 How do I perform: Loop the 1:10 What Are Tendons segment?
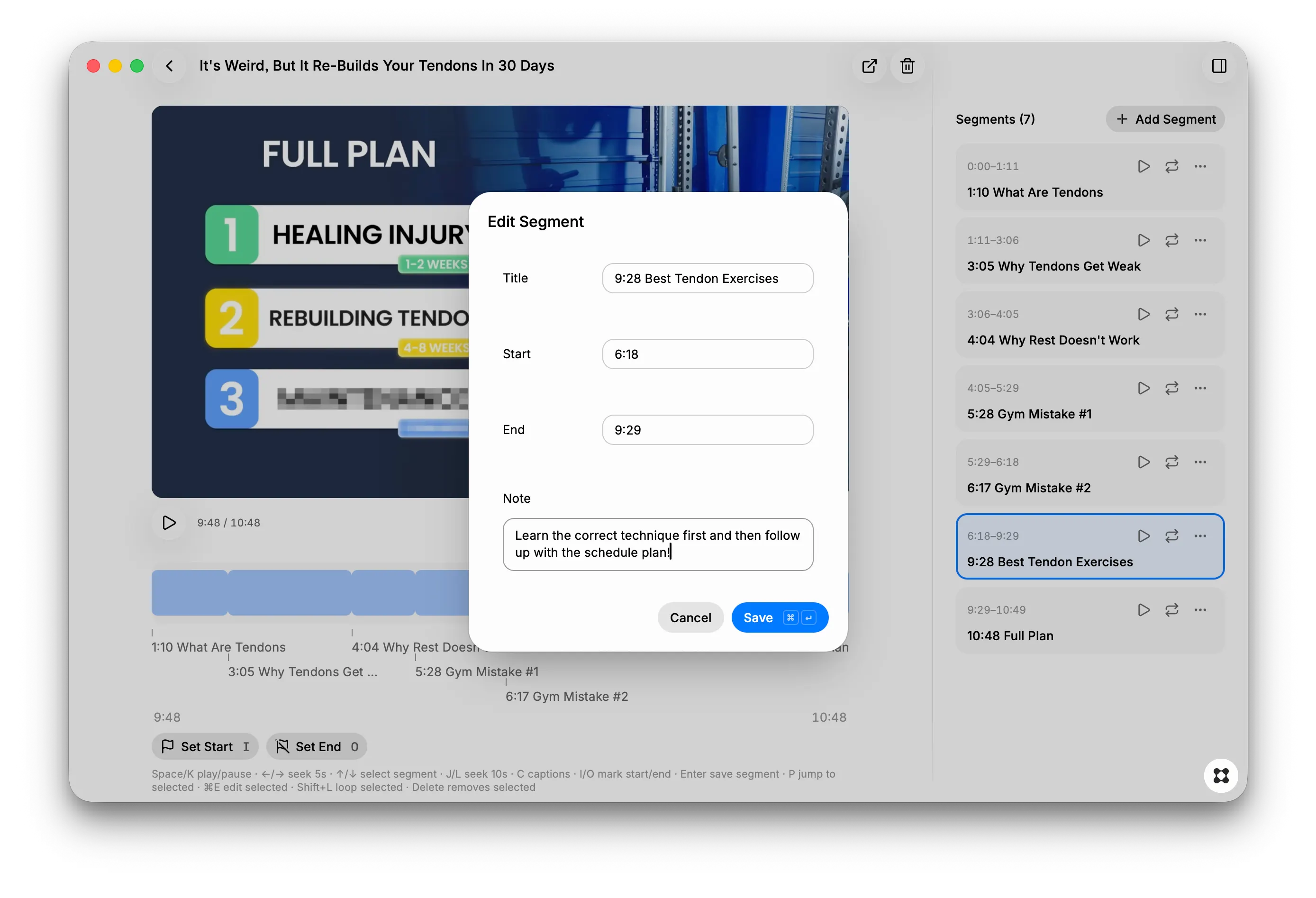click(1171, 166)
